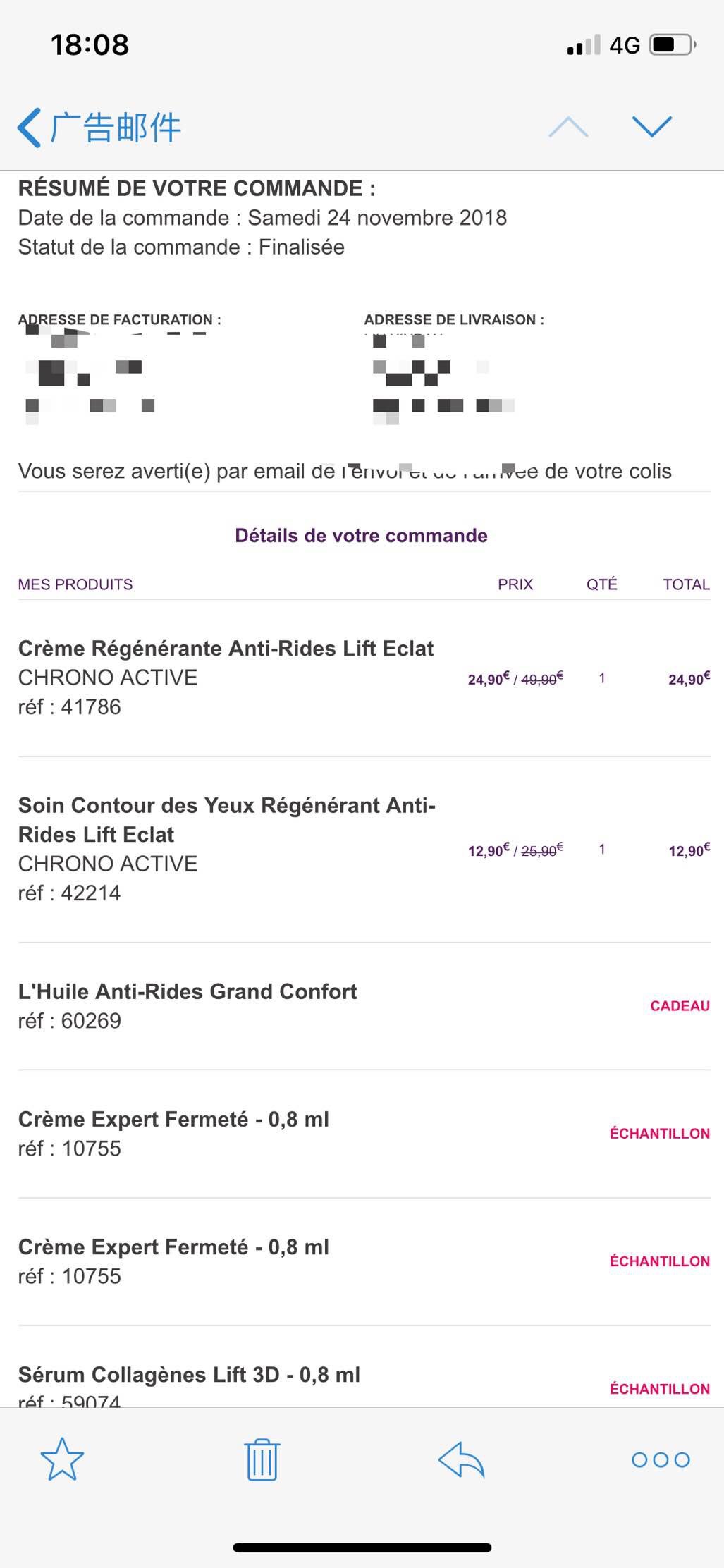
Task: Tap the back arrow to 广告邮件 folder
Action: pos(30,128)
